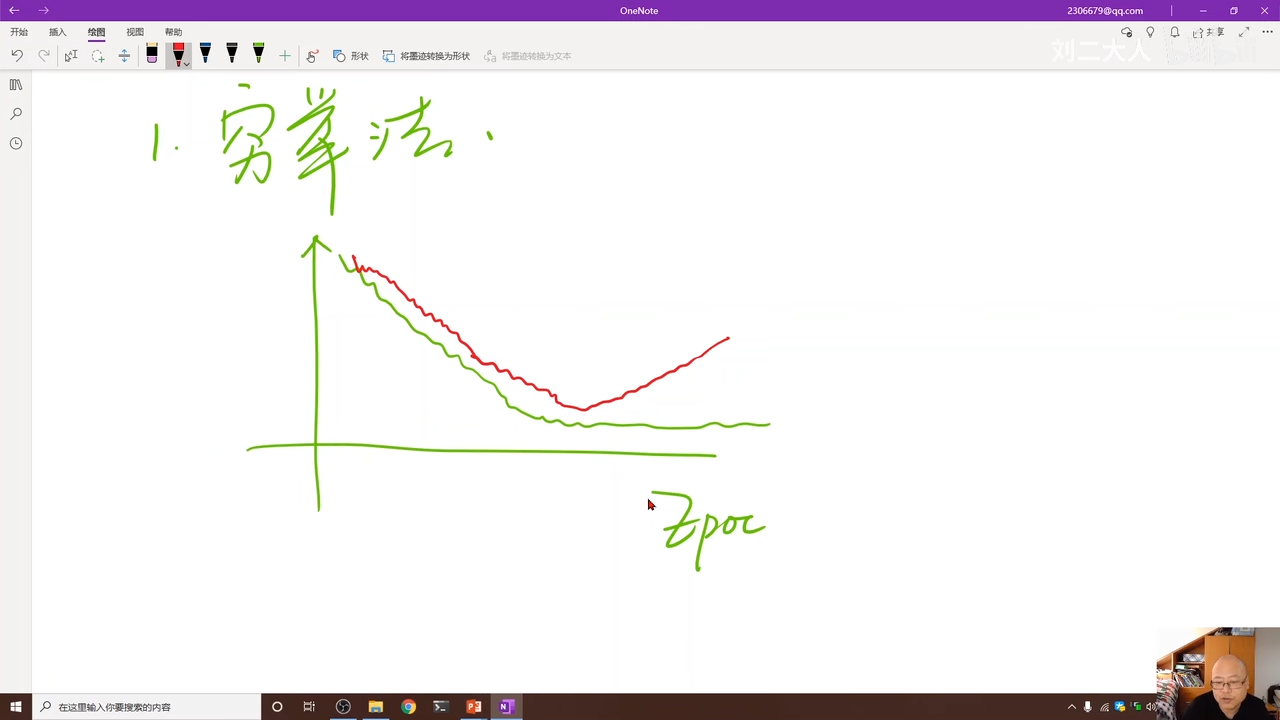Select the Objects or Type Text cursor tool
Screen dimensions: 1280x720
[x=71, y=56]
